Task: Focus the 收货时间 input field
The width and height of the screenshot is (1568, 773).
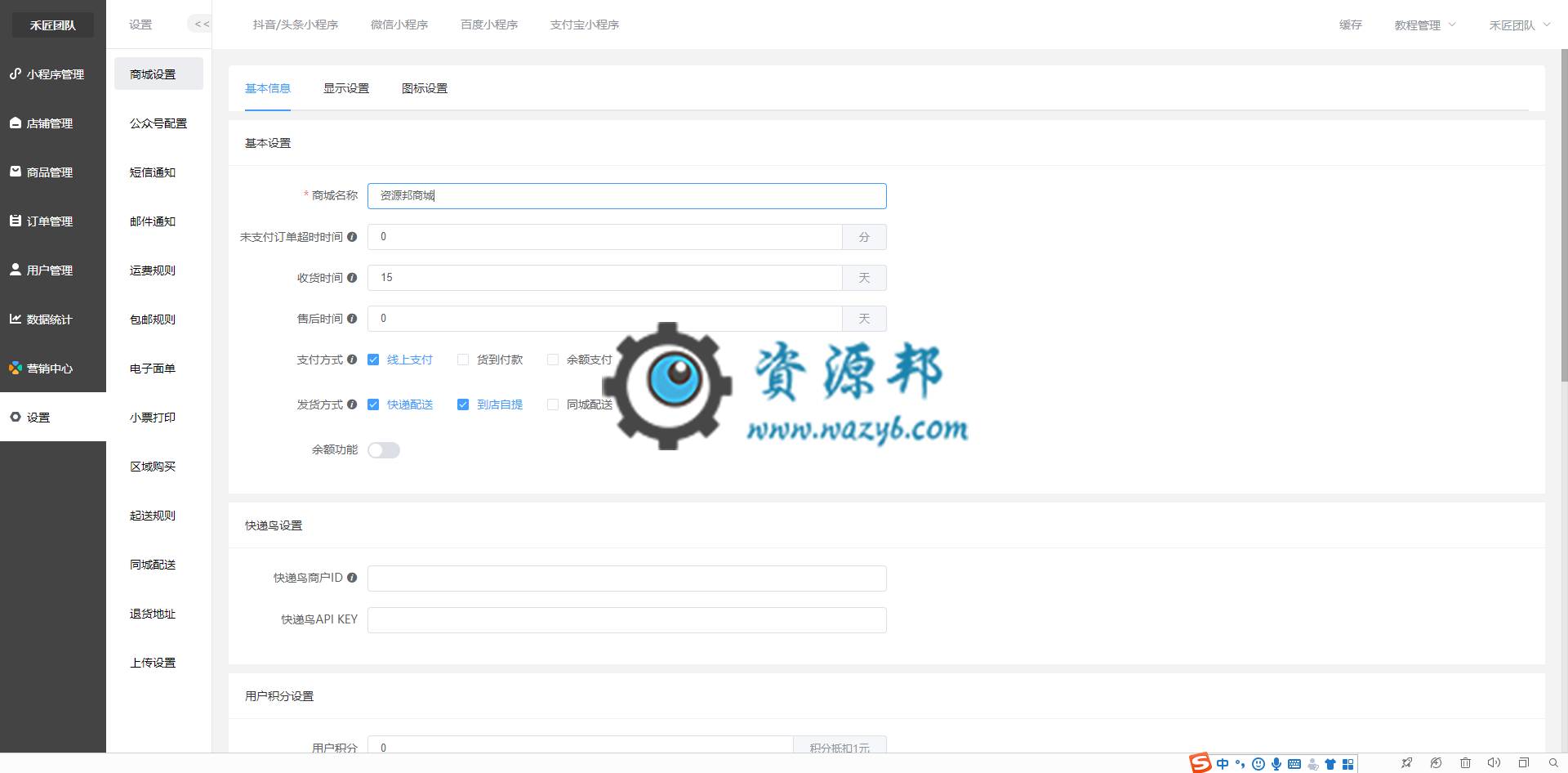Action: 605,278
